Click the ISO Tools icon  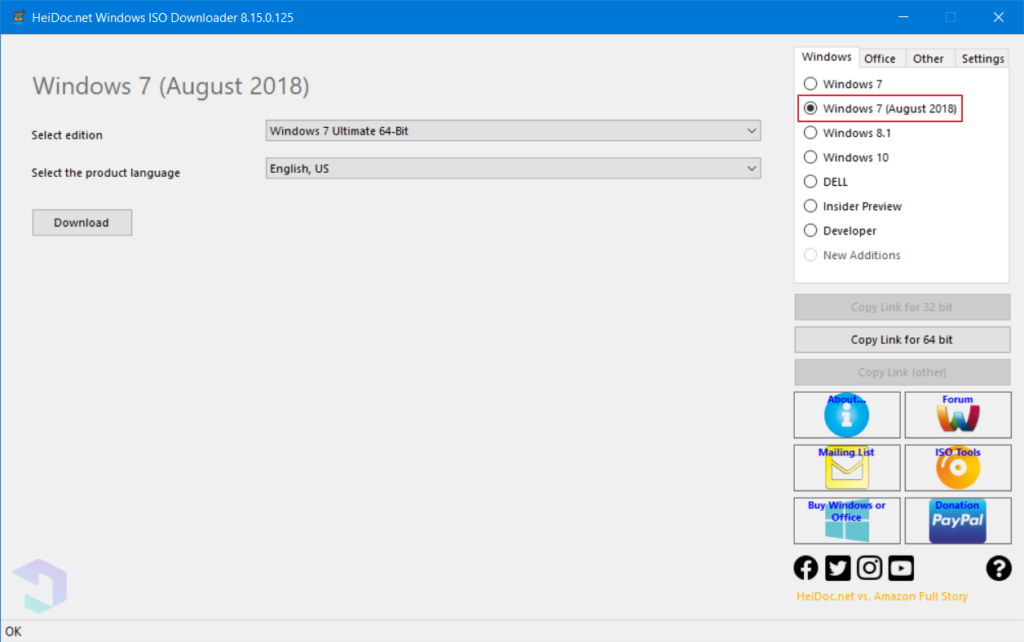tap(957, 468)
